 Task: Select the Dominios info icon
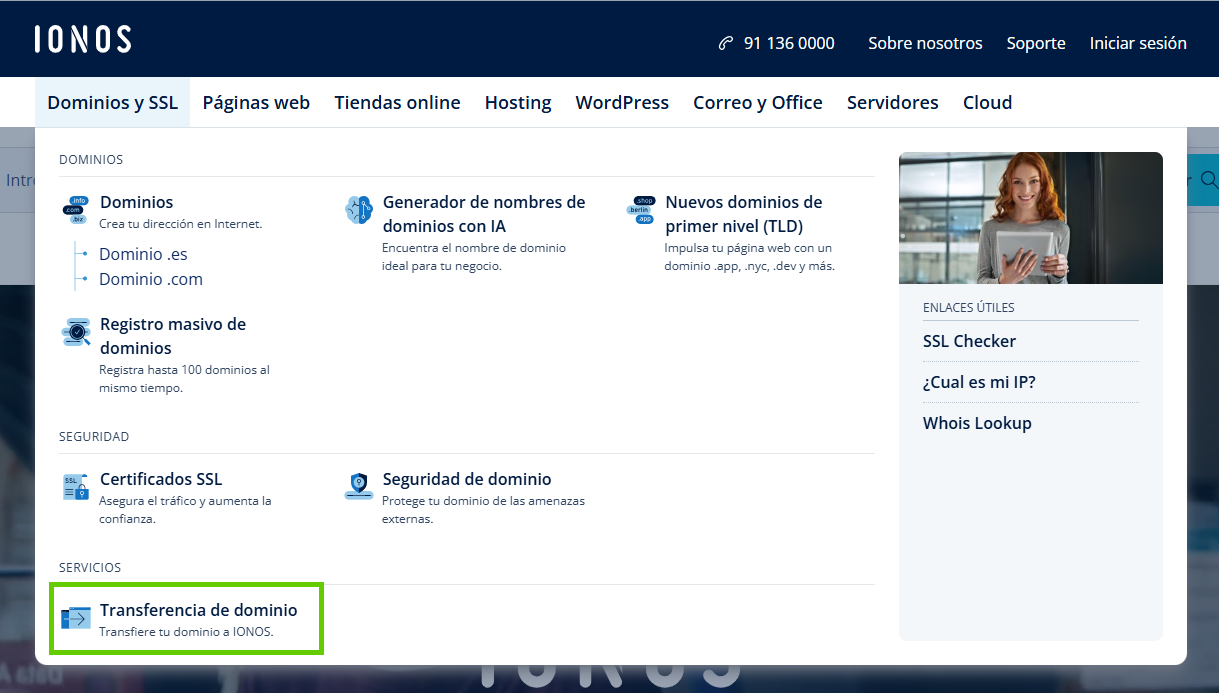pyautogui.click(x=75, y=209)
